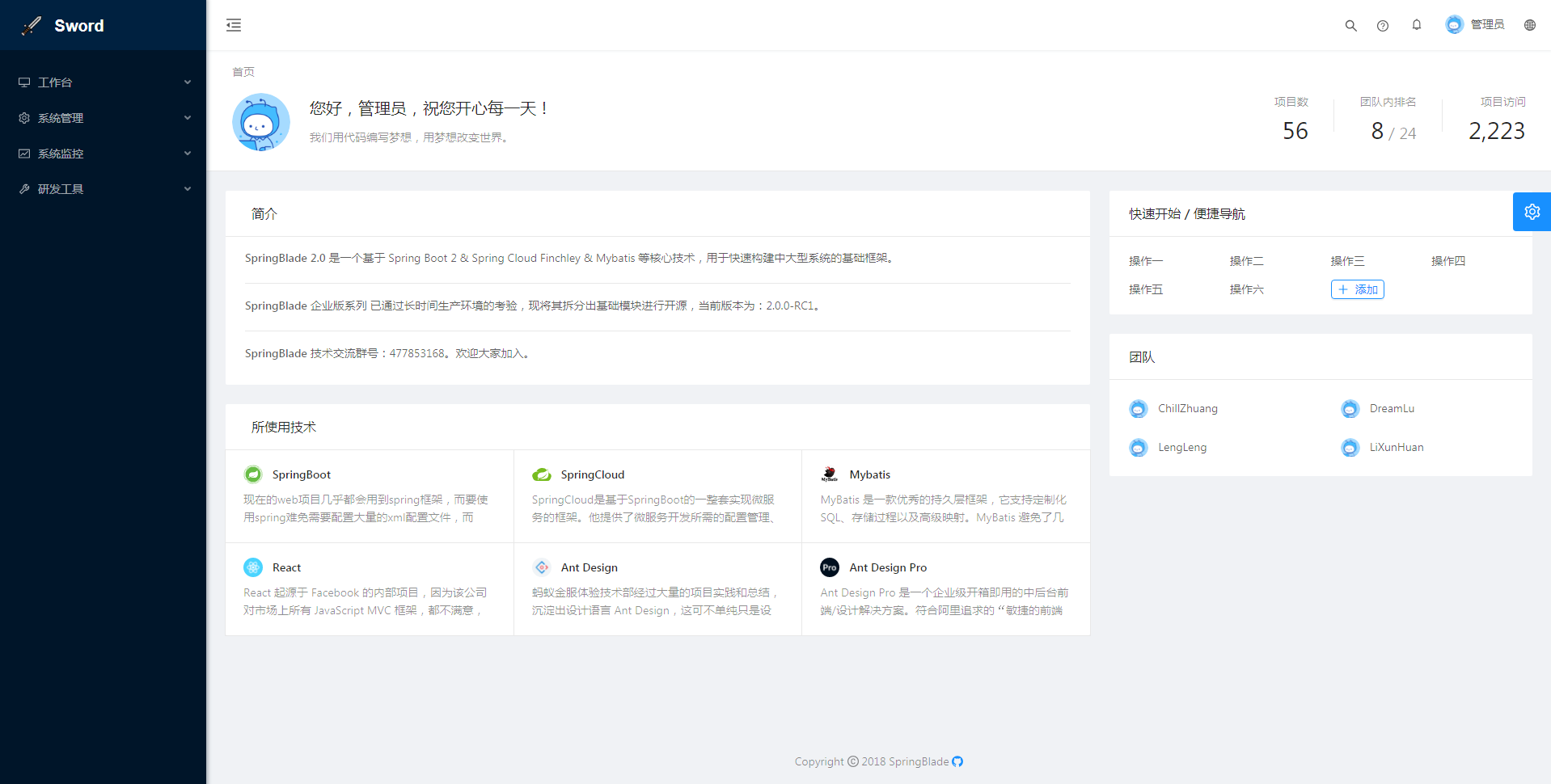
Task: Switch language with the globe icon
Action: (1529, 25)
